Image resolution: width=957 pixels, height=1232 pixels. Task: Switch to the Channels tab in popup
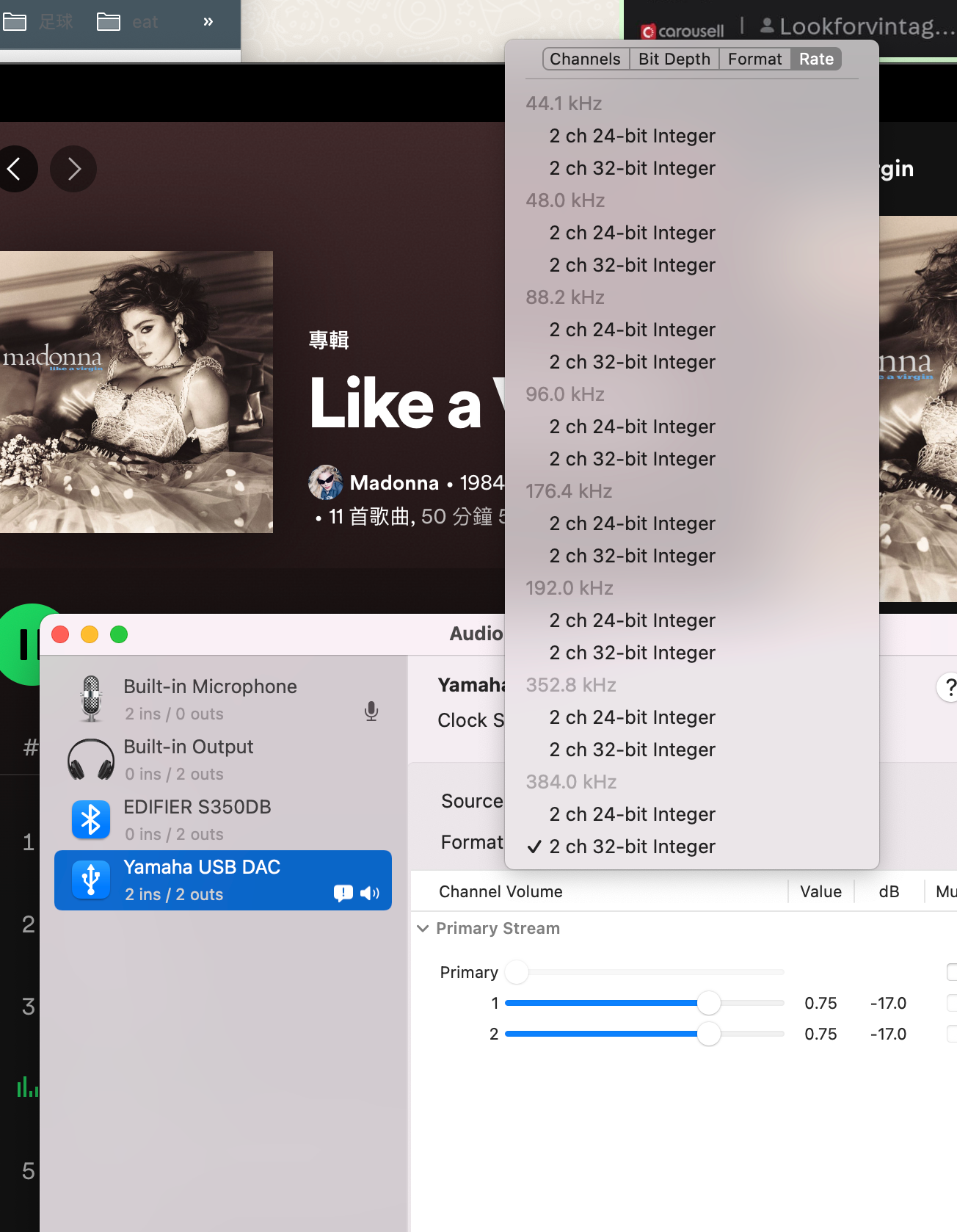tap(586, 59)
